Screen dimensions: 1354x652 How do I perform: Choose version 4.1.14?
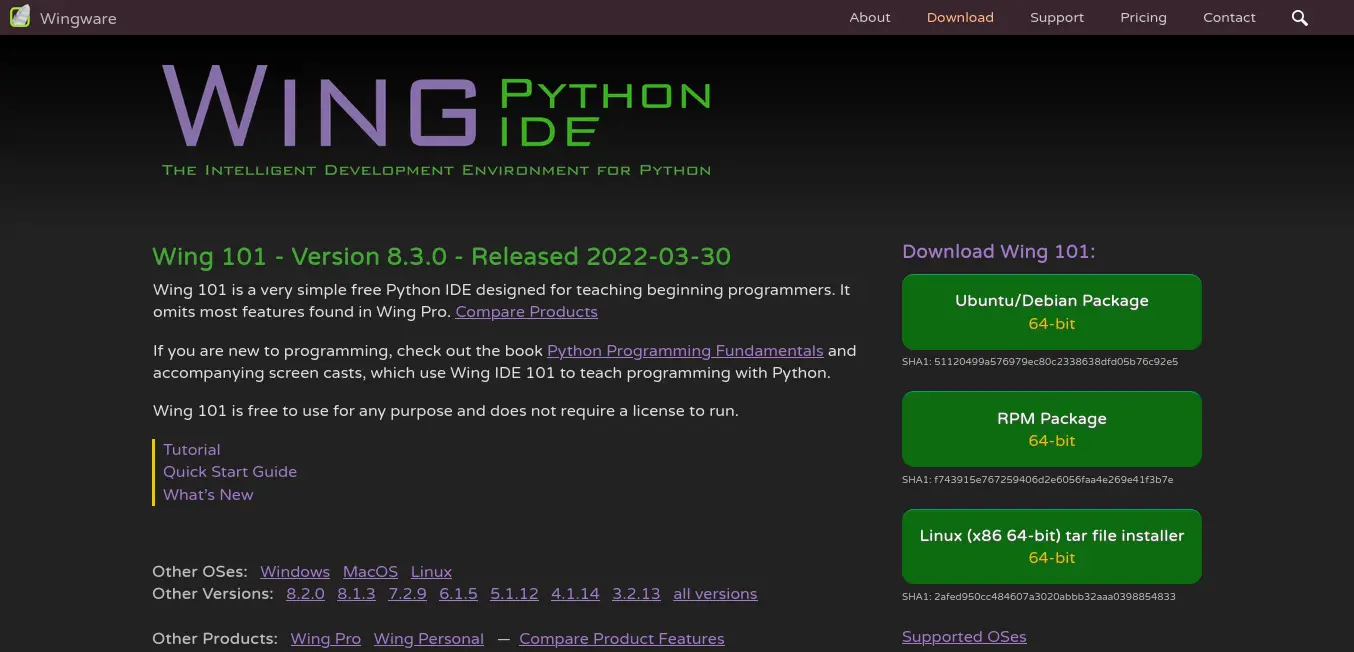(575, 594)
